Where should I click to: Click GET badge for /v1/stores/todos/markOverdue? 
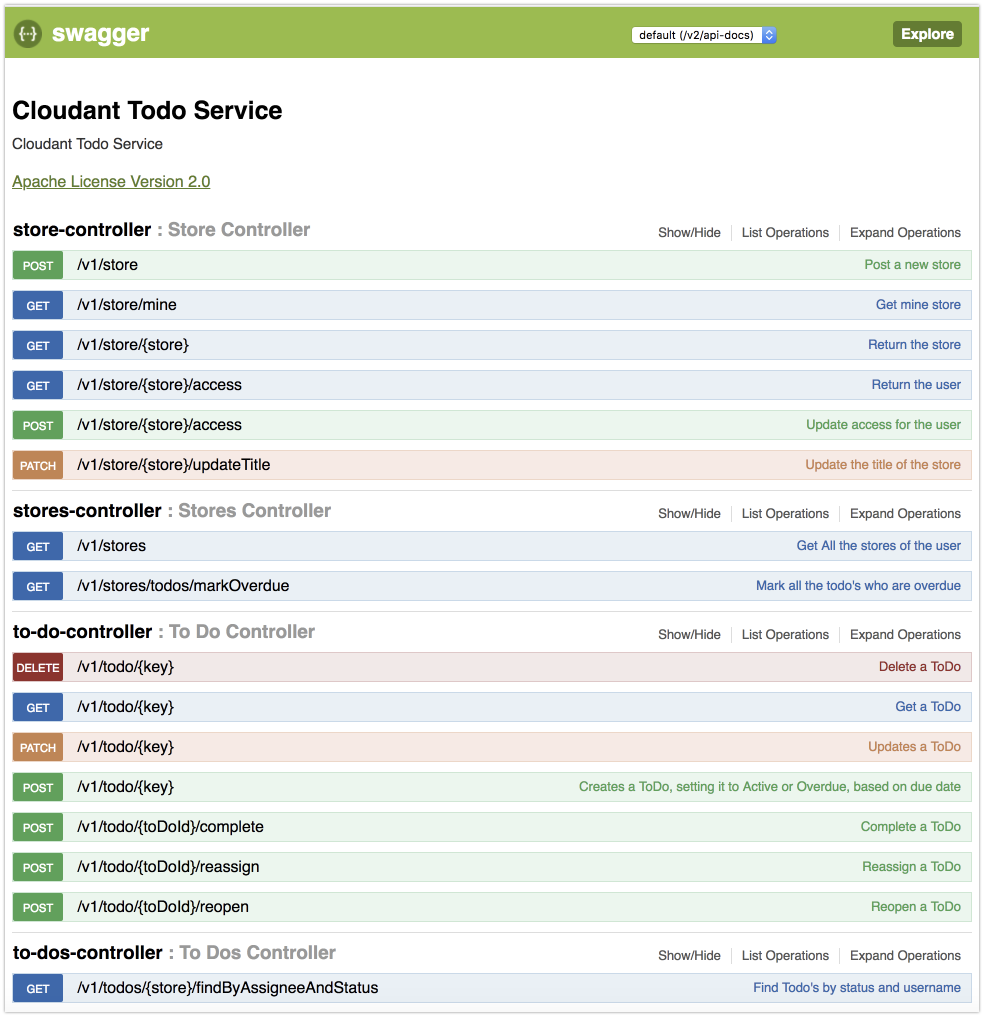pos(38,587)
